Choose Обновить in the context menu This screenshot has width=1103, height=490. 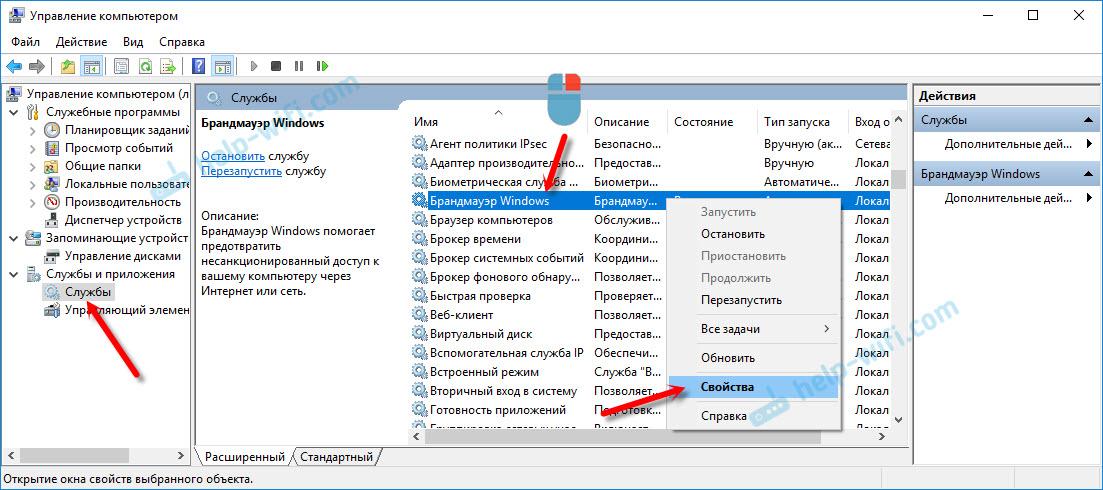point(753,358)
